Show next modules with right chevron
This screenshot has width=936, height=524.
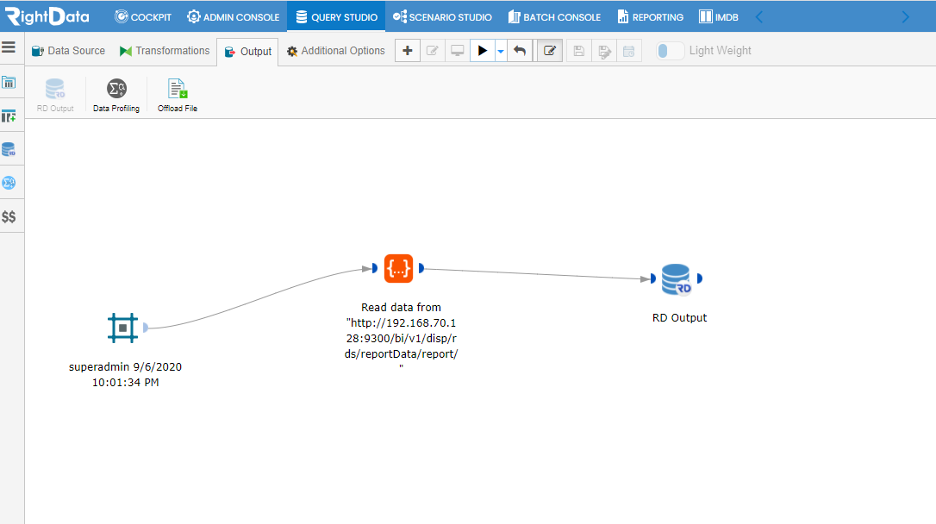(x=906, y=17)
